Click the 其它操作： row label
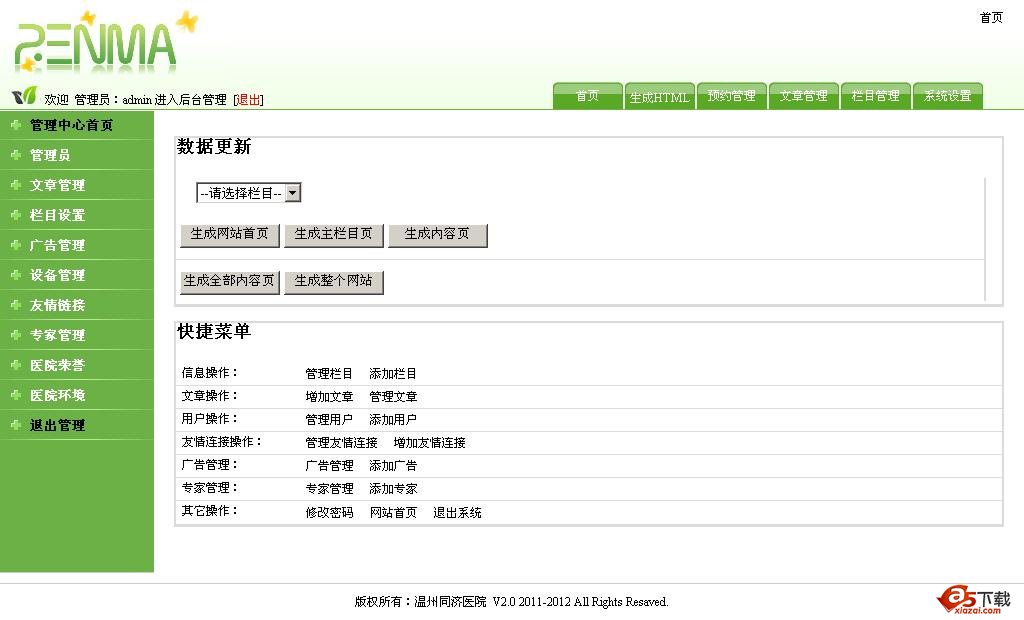 coord(210,511)
